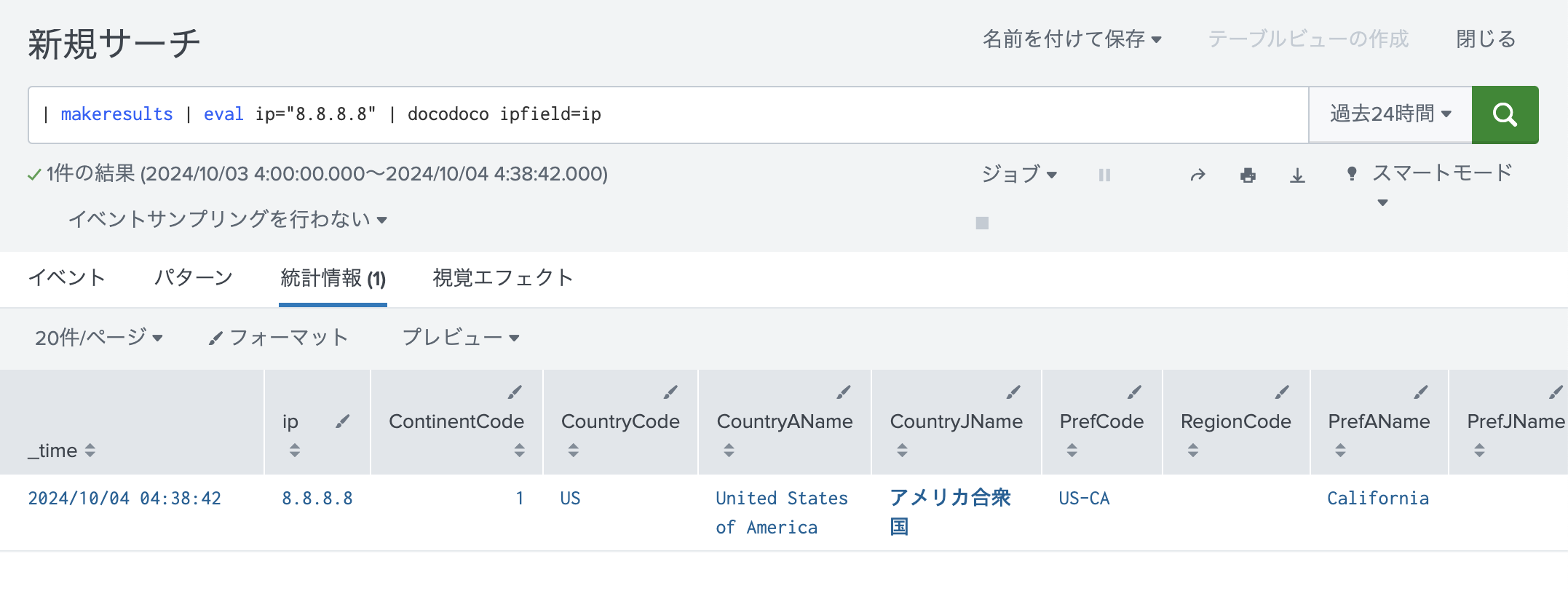The image size is (1568, 591).
Task: Click the フォーマット button
Action: (278, 338)
